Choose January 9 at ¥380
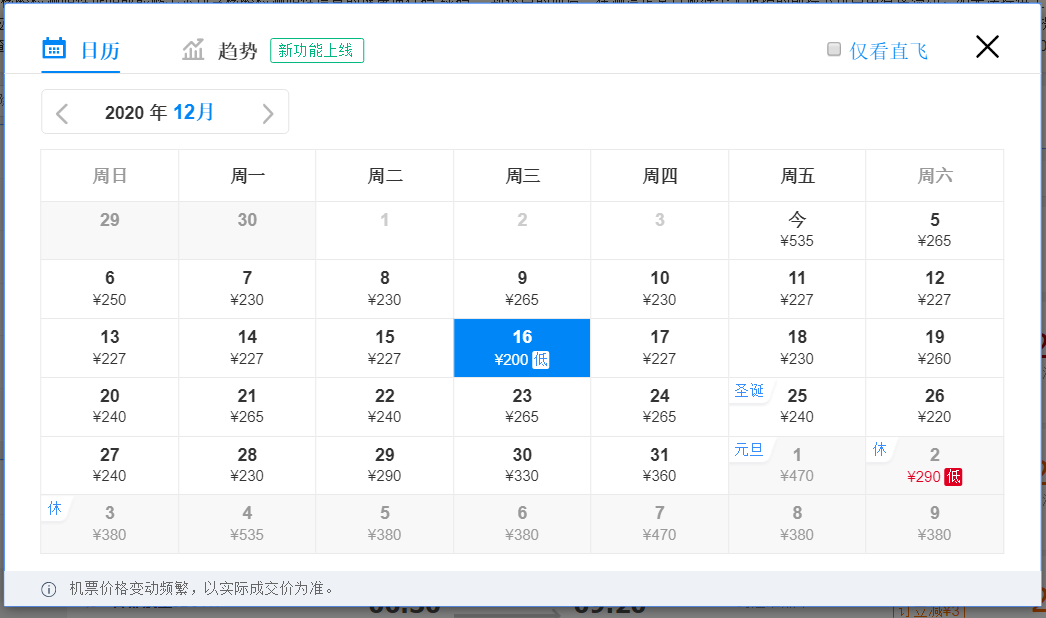The height and width of the screenshot is (618, 1046). click(935, 524)
